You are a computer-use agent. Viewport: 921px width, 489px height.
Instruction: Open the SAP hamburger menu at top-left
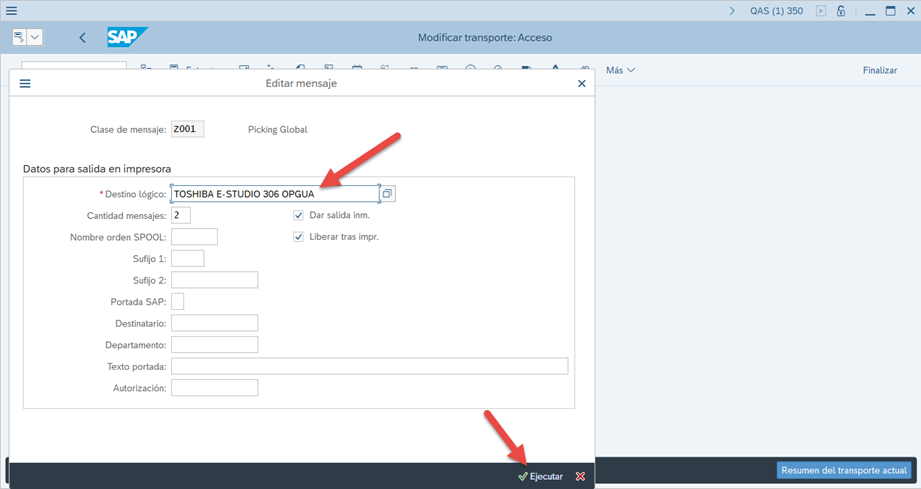[12, 11]
